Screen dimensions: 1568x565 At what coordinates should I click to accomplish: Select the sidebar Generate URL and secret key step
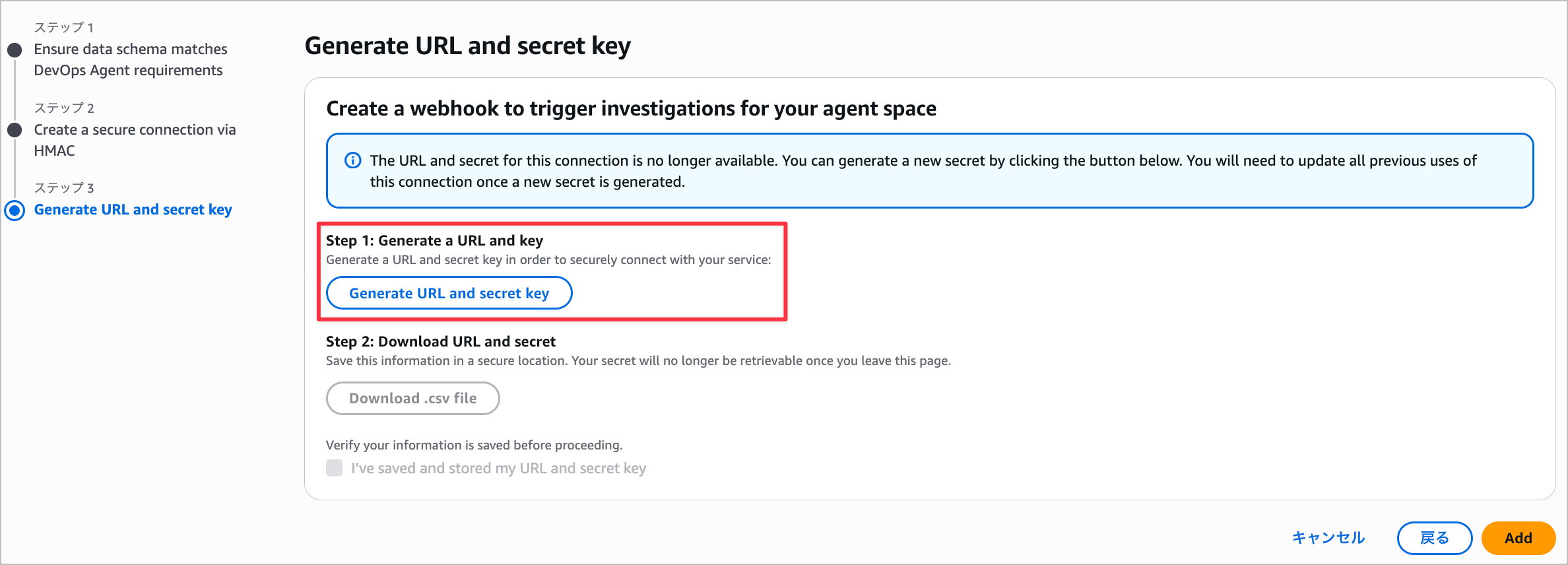click(x=133, y=209)
